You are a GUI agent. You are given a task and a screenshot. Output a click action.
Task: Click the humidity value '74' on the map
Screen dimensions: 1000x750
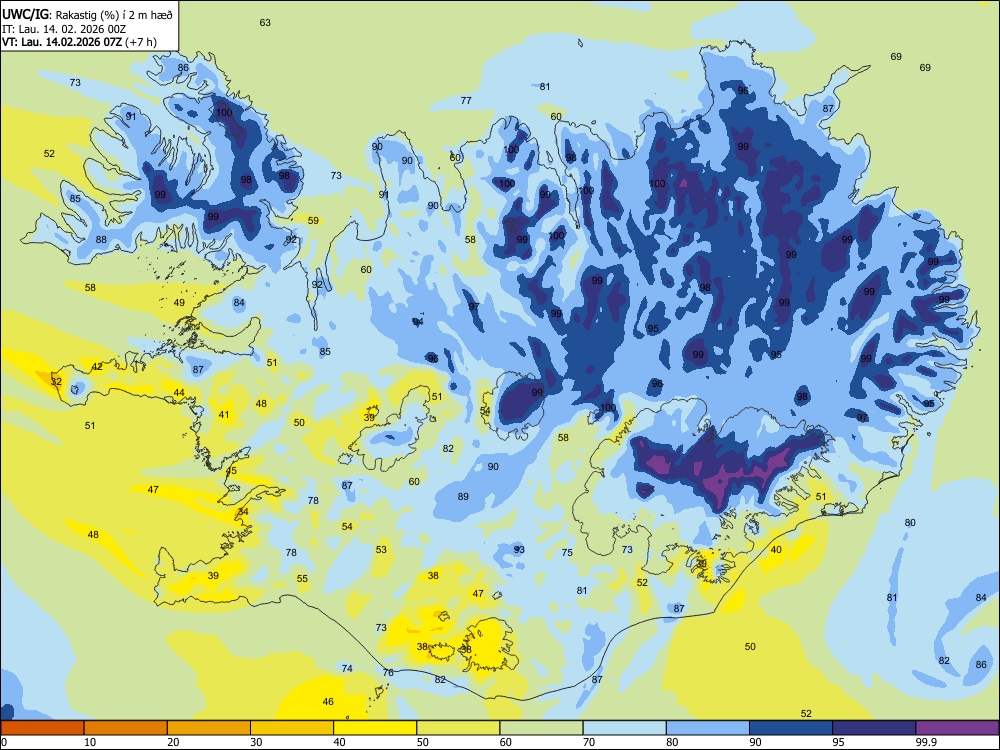click(x=347, y=668)
